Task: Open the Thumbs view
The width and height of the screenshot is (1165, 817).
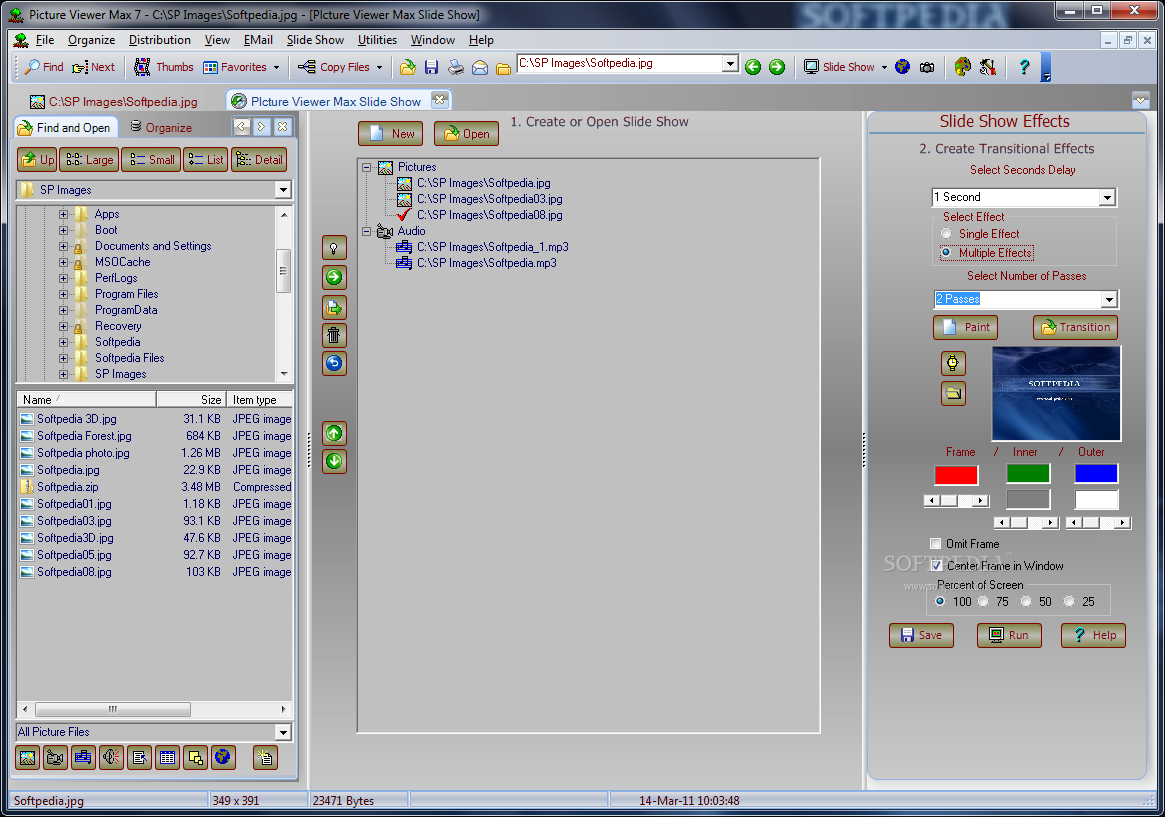Action: (x=163, y=67)
